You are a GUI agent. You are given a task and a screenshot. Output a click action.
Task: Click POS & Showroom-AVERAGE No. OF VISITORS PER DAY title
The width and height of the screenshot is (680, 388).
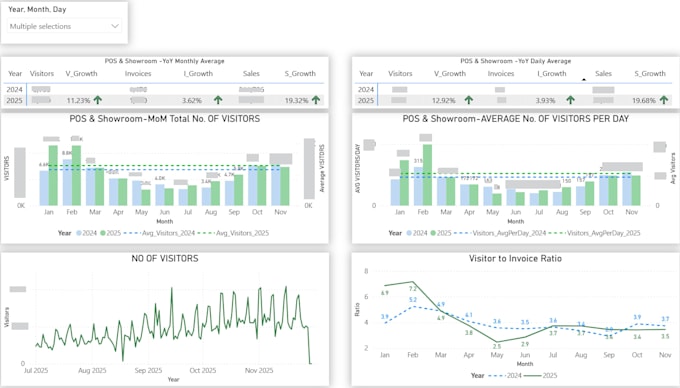(x=516, y=119)
